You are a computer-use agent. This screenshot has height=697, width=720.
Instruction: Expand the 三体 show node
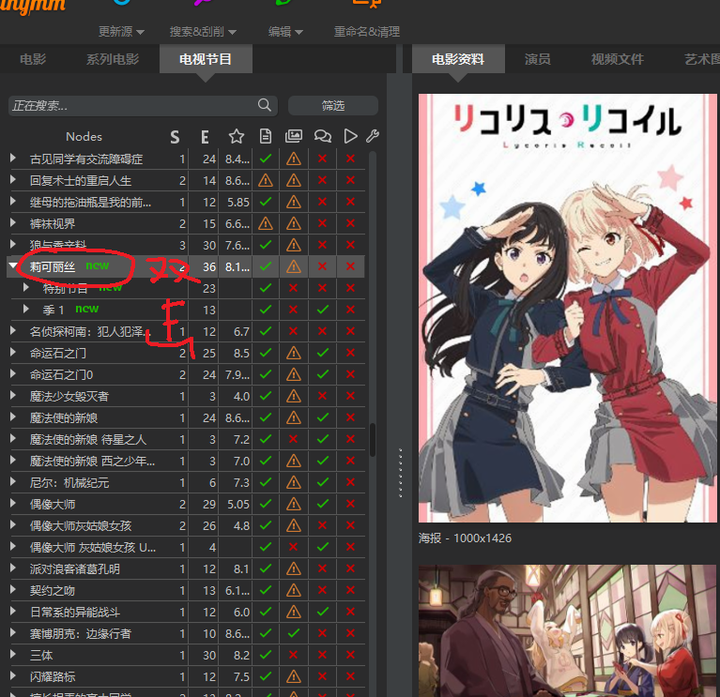[x=13, y=654]
